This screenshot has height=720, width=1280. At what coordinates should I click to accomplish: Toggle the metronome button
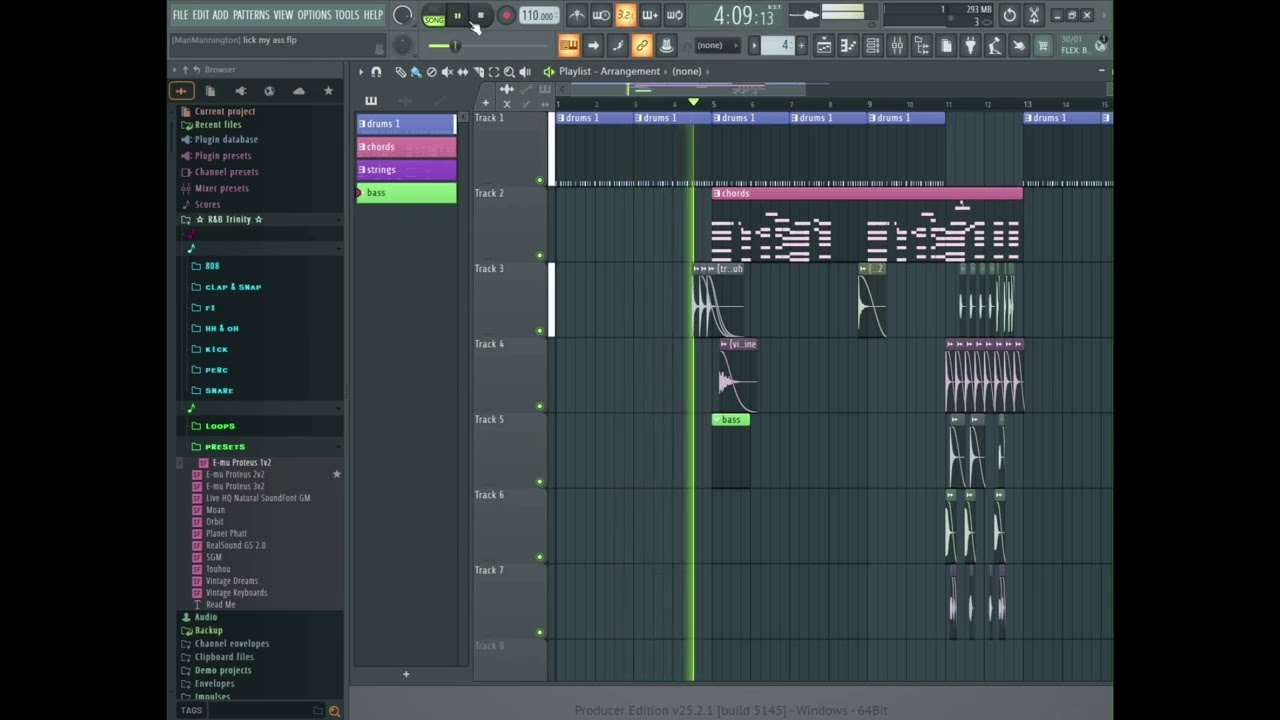(x=577, y=15)
